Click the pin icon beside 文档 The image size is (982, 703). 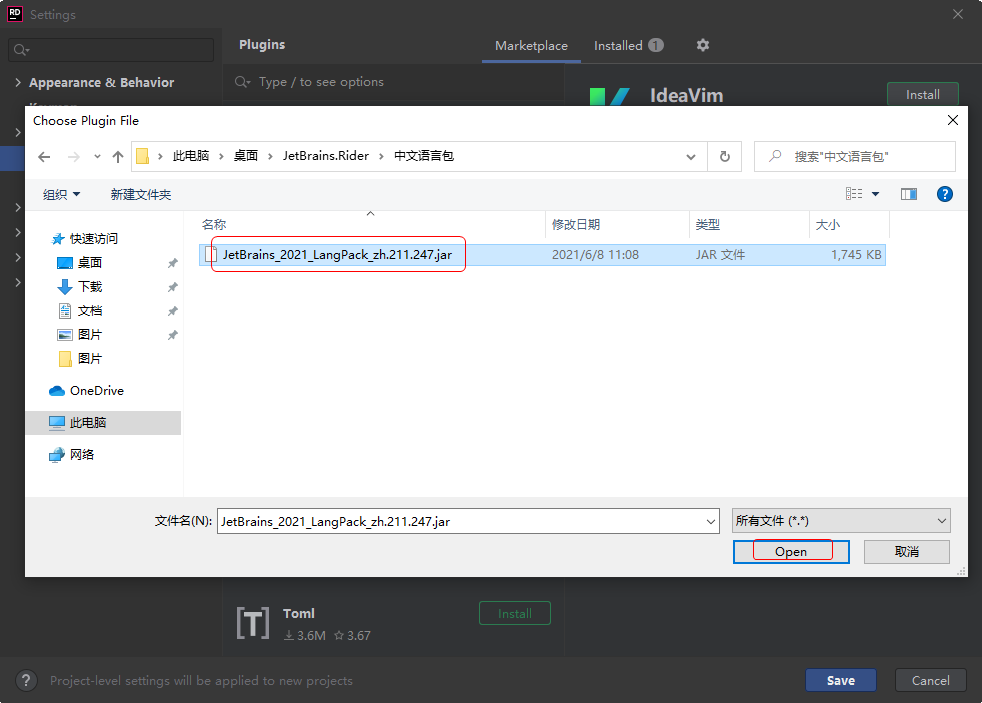[x=173, y=311]
